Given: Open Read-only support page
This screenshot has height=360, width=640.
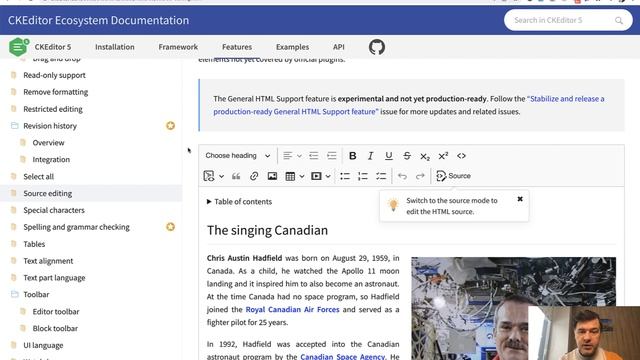Looking at the screenshot, I should click(54, 75).
